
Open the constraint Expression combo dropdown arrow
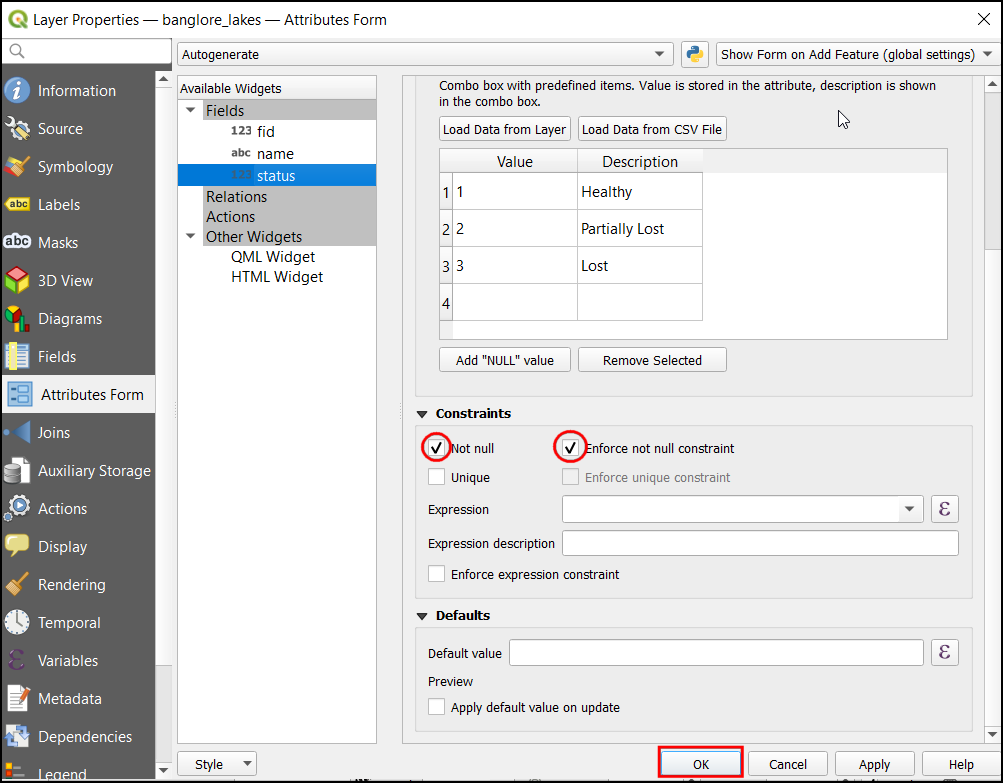[909, 509]
